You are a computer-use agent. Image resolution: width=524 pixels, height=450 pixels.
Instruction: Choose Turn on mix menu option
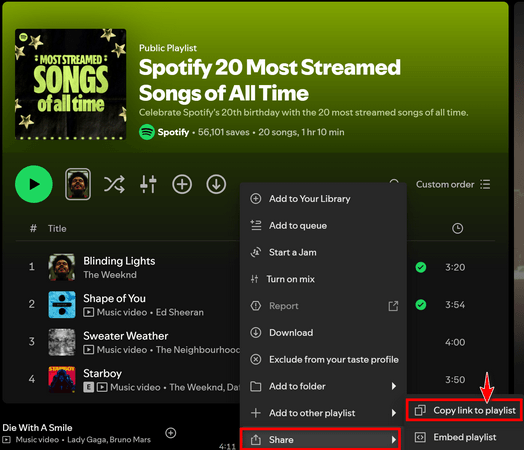pos(323,279)
